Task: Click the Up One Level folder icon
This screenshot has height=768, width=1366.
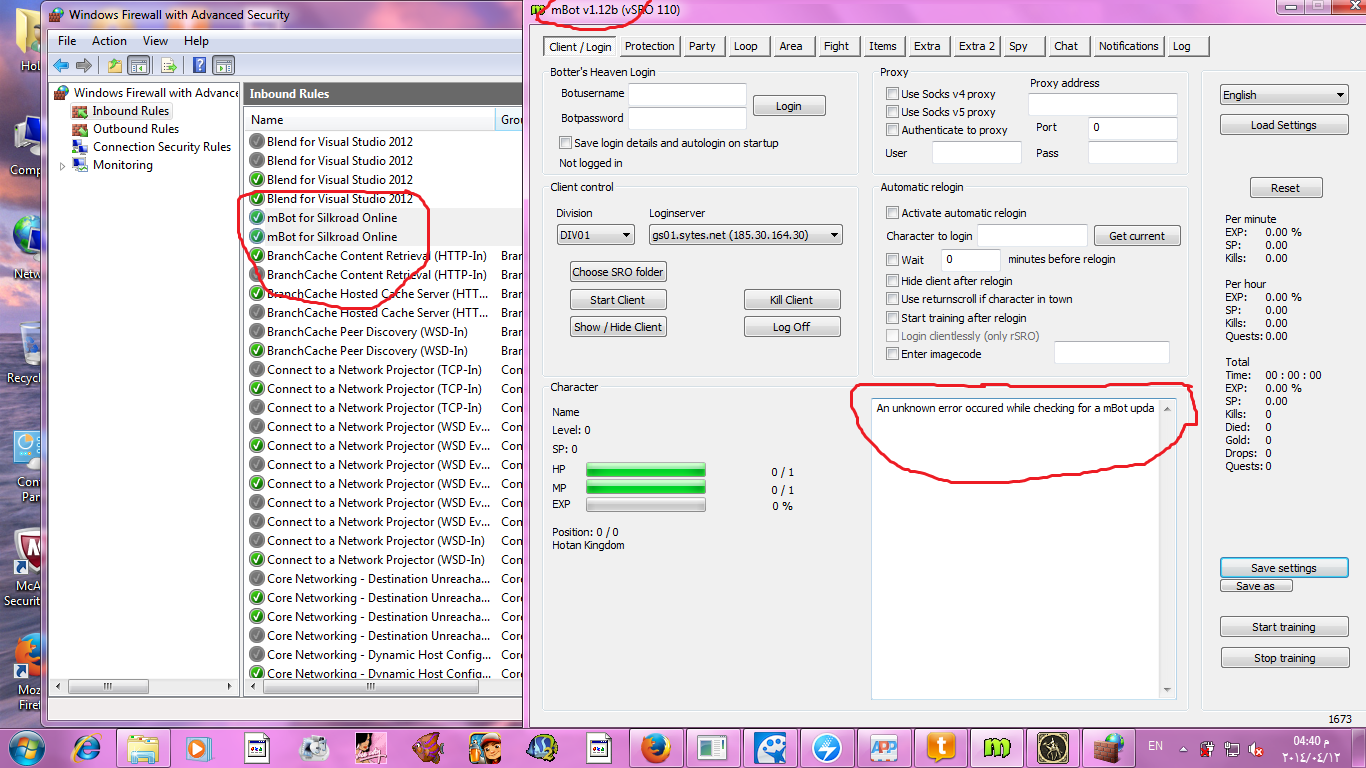Action: [x=114, y=65]
